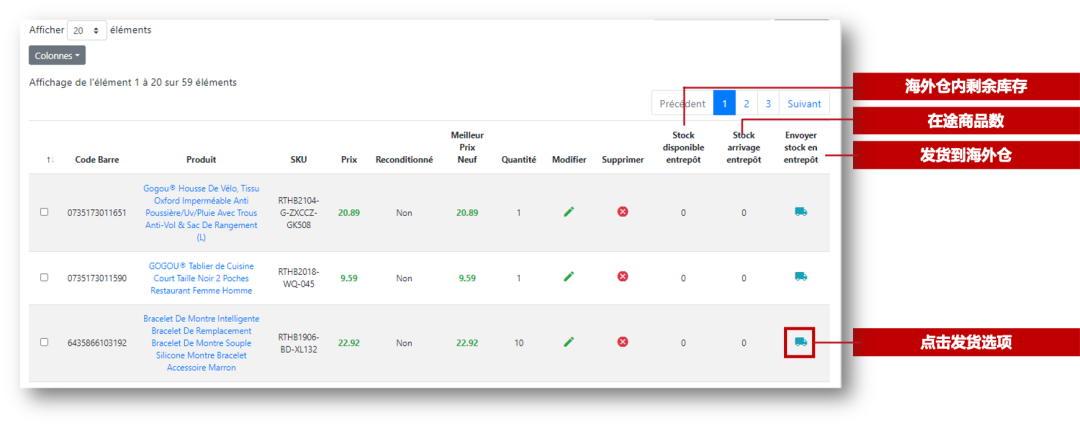Click the truck icon for the Tablier de Cuisine row

pyautogui.click(x=800, y=277)
